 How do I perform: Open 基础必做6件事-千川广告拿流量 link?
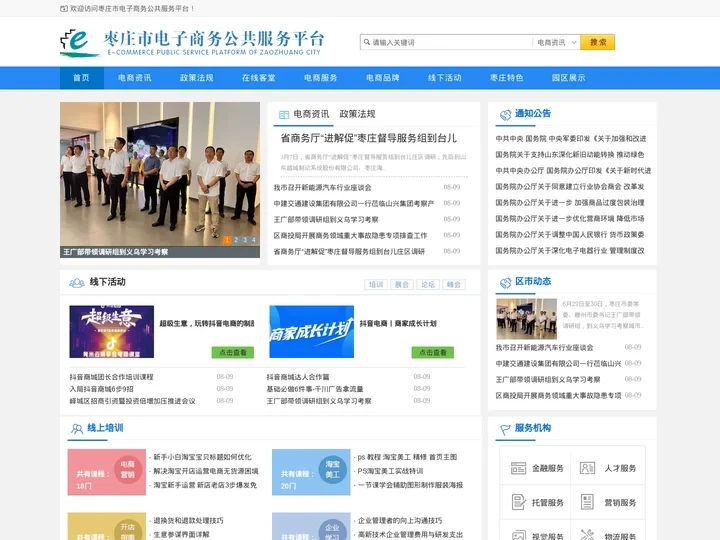[315, 389]
